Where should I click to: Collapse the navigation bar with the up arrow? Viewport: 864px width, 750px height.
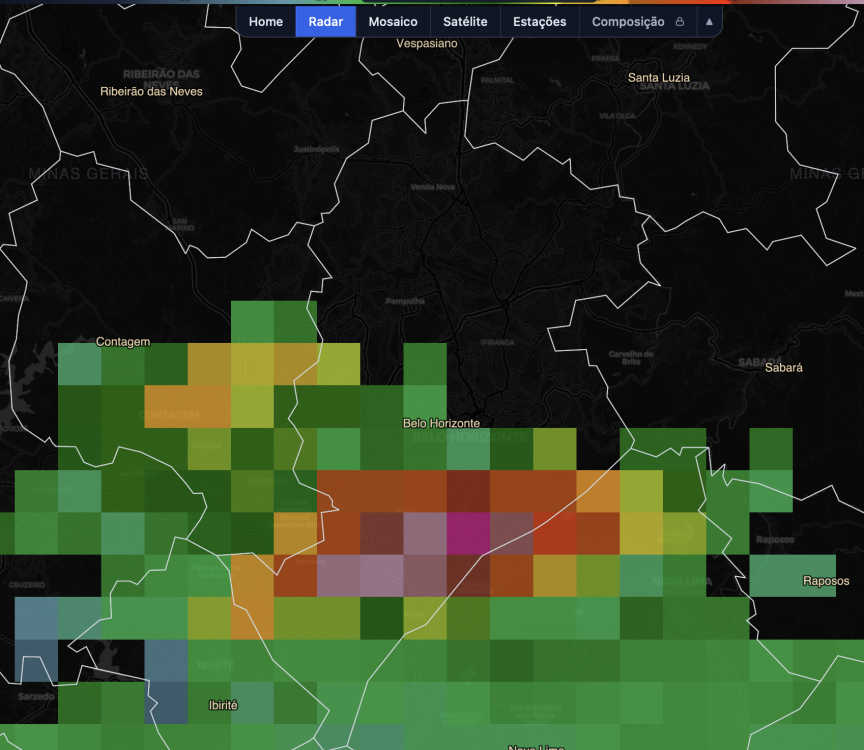[x=709, y=21]
